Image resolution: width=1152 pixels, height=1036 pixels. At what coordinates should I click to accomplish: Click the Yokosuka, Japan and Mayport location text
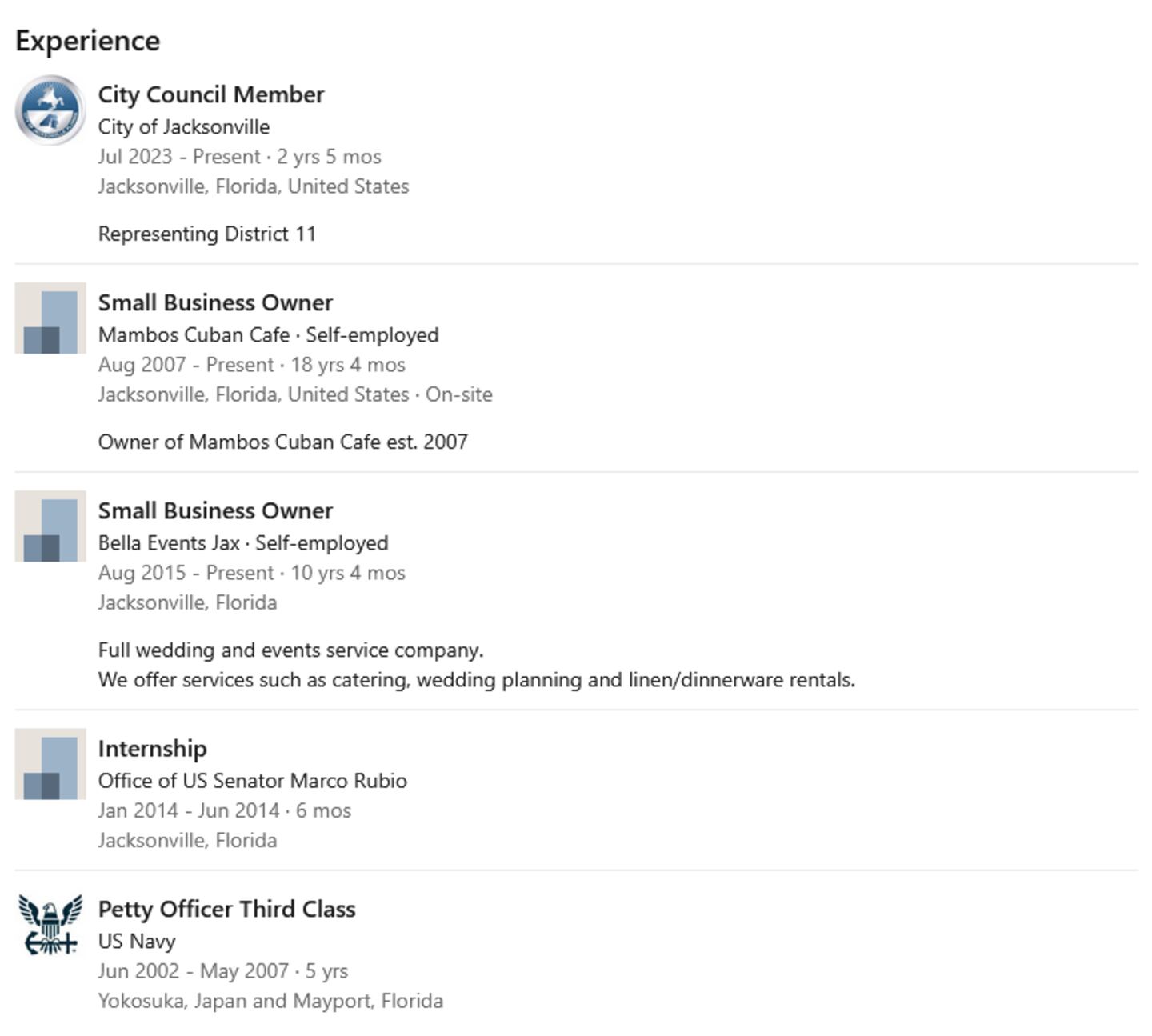tap(270, 1001)
